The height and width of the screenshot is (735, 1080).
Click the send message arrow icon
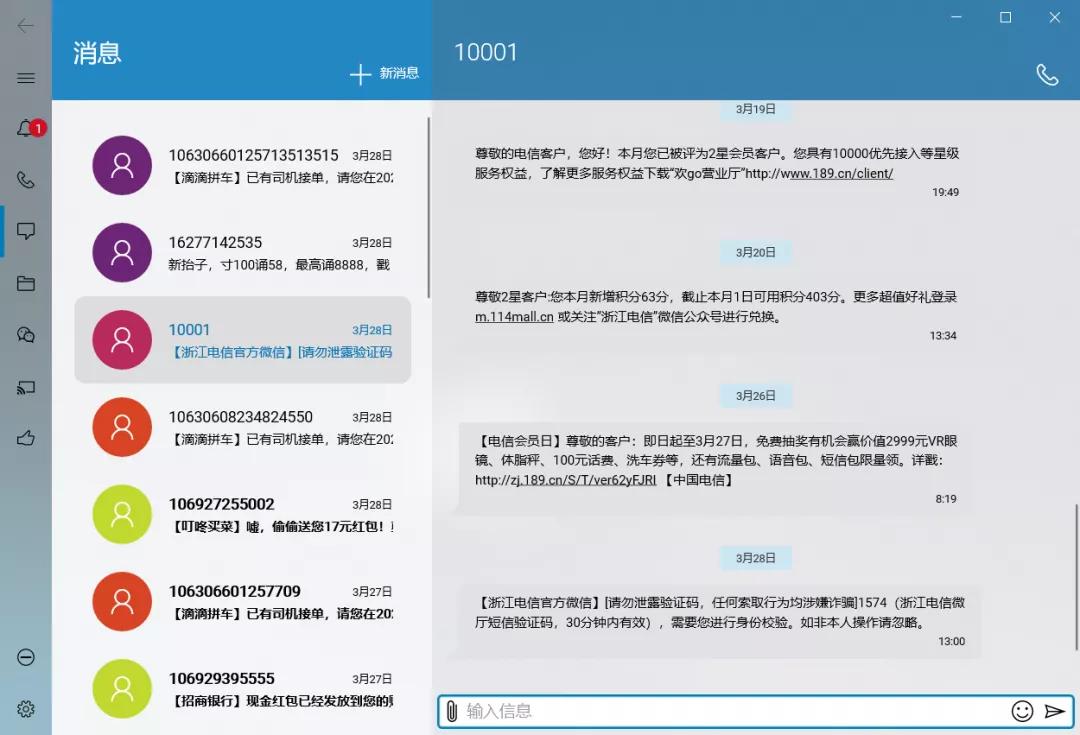[x=1054, y=710]
